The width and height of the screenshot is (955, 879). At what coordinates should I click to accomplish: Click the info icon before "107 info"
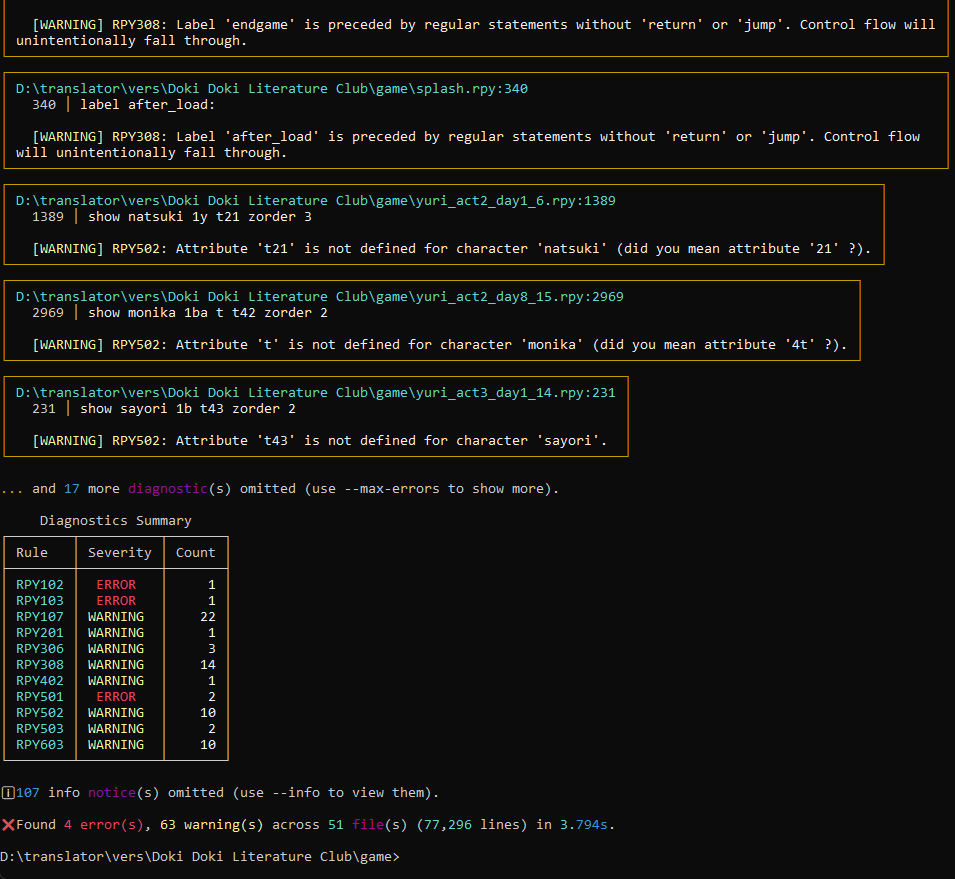coord(8,793)
